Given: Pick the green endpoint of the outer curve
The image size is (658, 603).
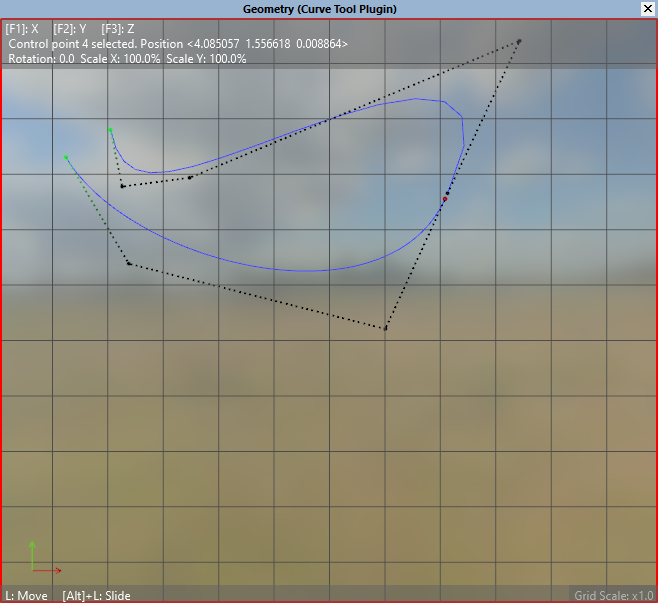Looking at the screenshot, I should 66,157.
